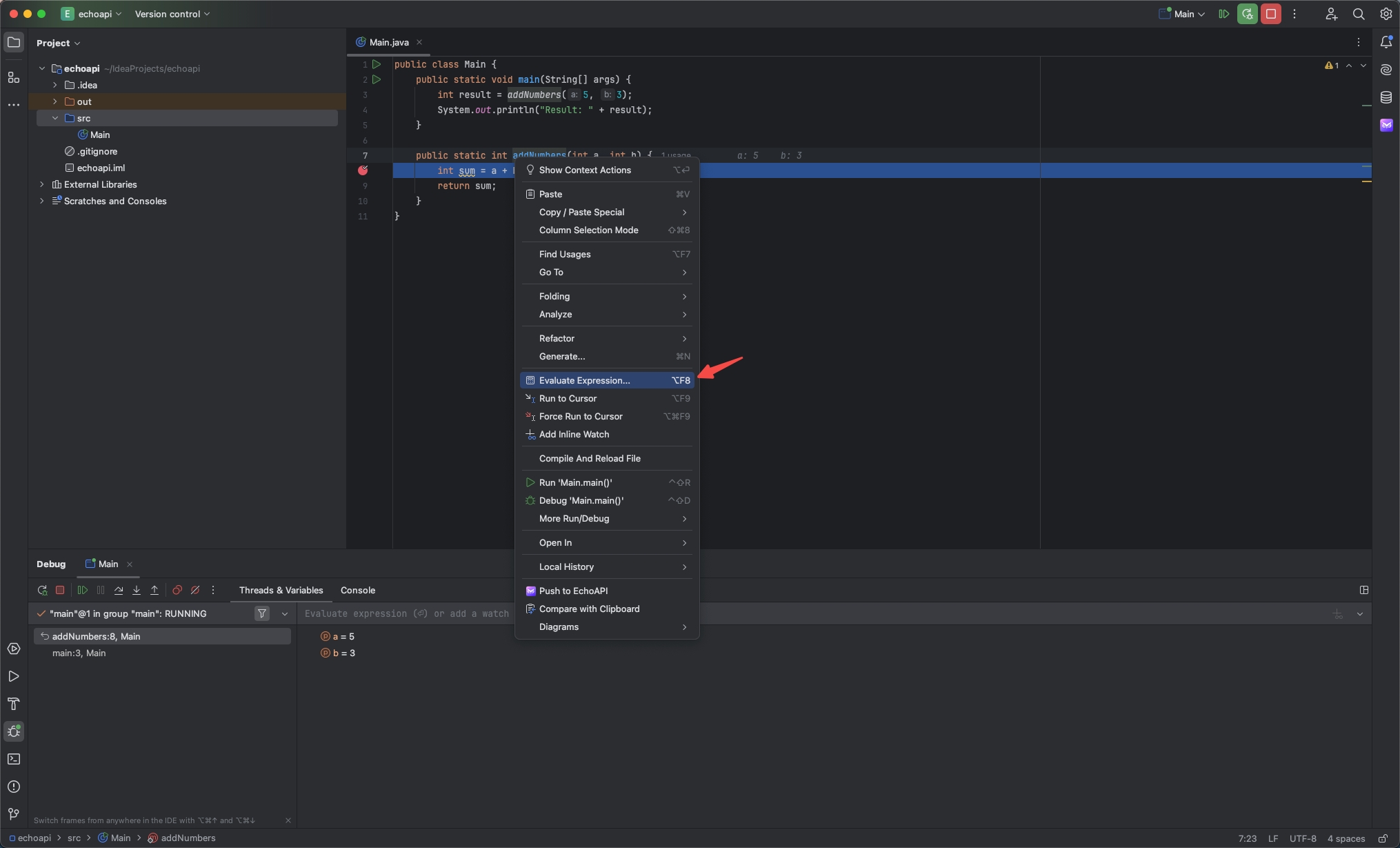The width and height of the screenshot is (1400, 848).
Task: Open Problems tool window icon
Action: 14,787
